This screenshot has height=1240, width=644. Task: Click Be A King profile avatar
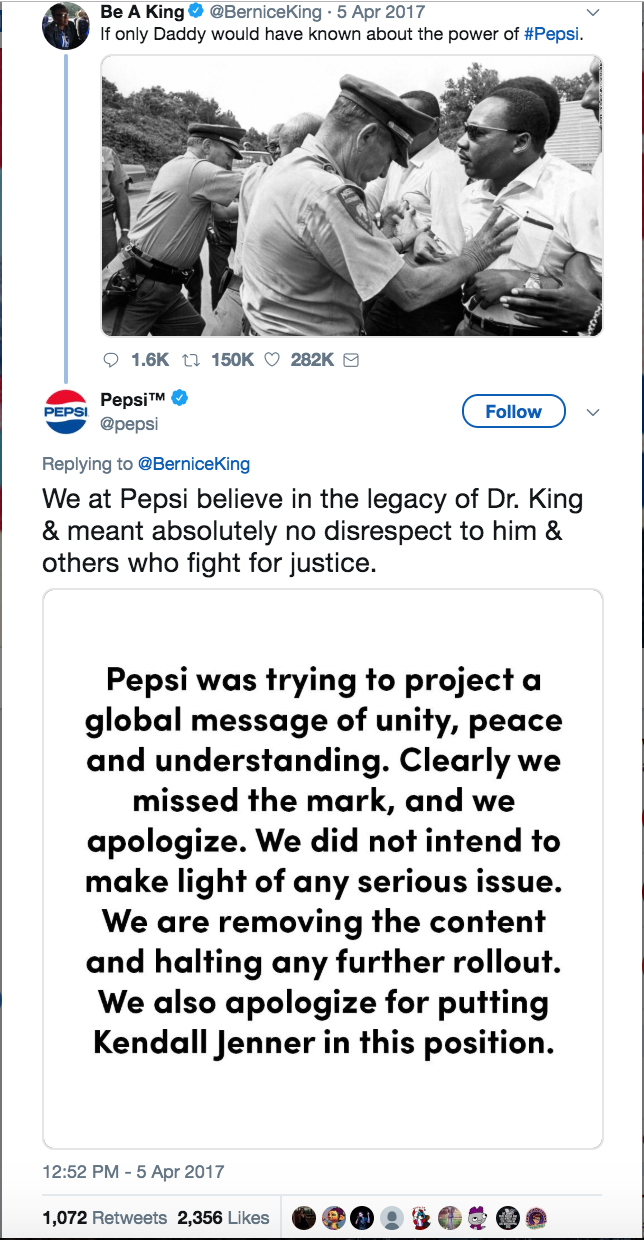(x=66, y=24)
